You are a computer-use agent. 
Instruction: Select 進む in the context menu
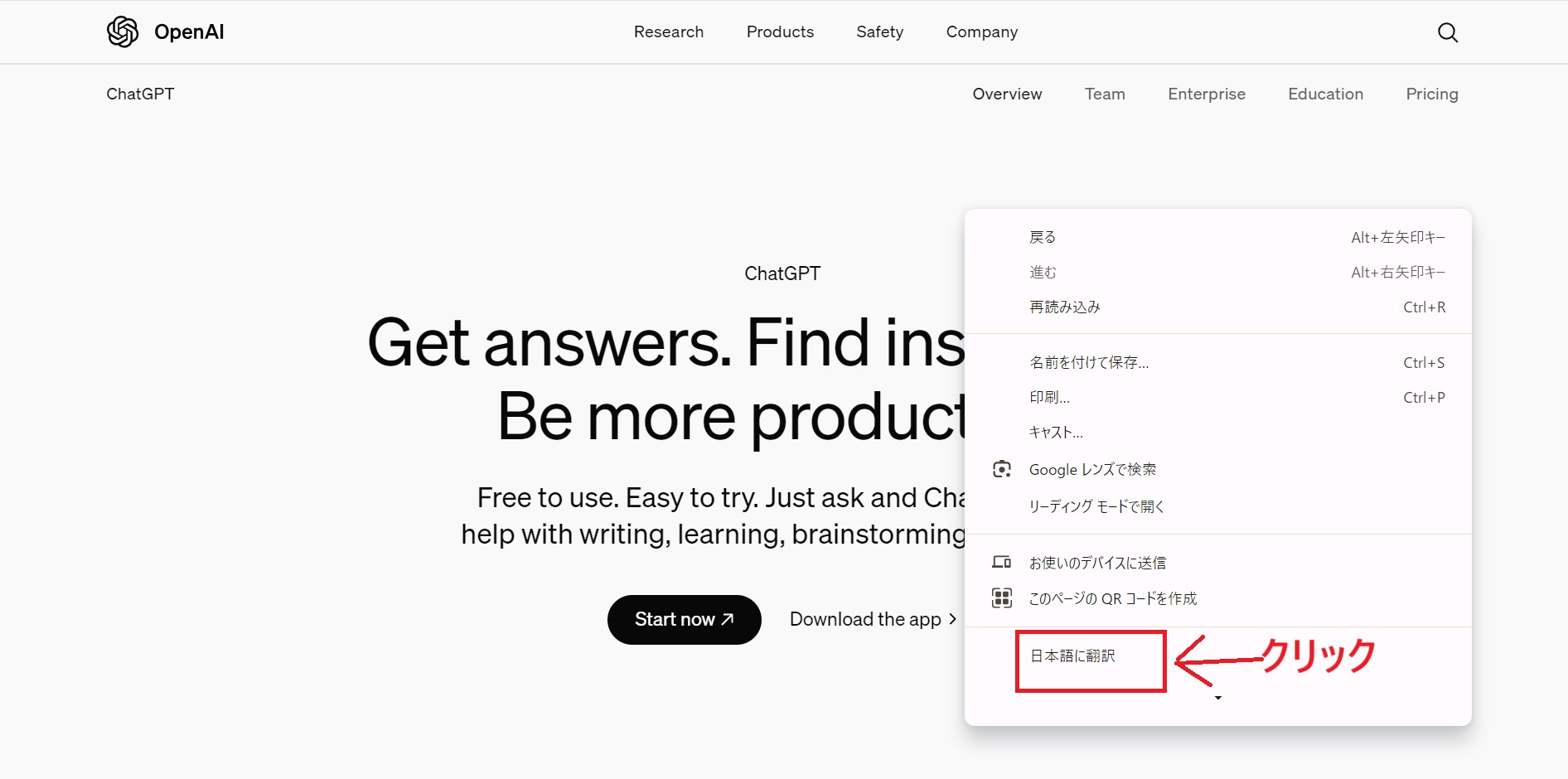pyautogui.click(x=1217, y=272)
